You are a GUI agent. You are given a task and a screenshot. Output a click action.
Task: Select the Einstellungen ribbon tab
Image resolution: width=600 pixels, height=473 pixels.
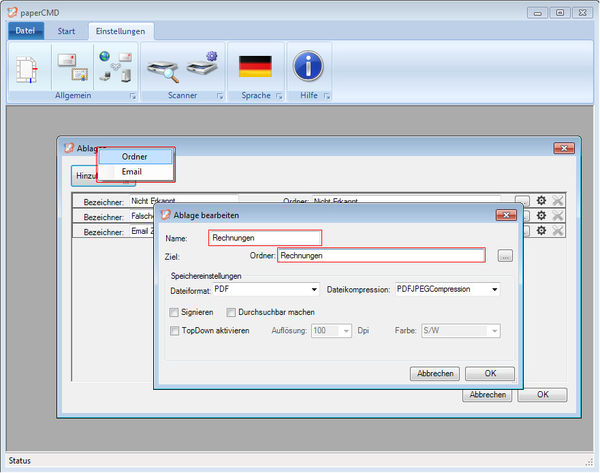tap(121, 31)
